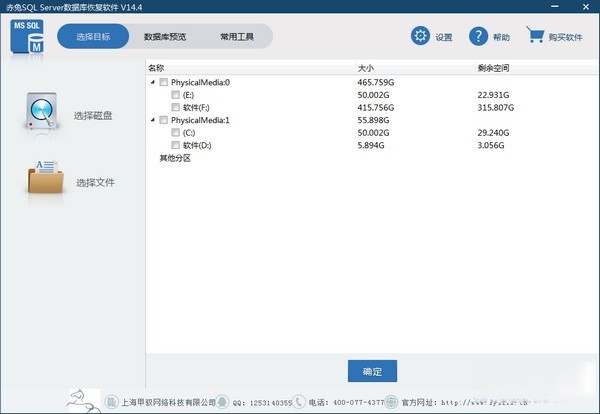Check the PhysicalMedia:0 checkbox
Image resolution: width=600 pixels, height=414 pixels.
point(163,82)
